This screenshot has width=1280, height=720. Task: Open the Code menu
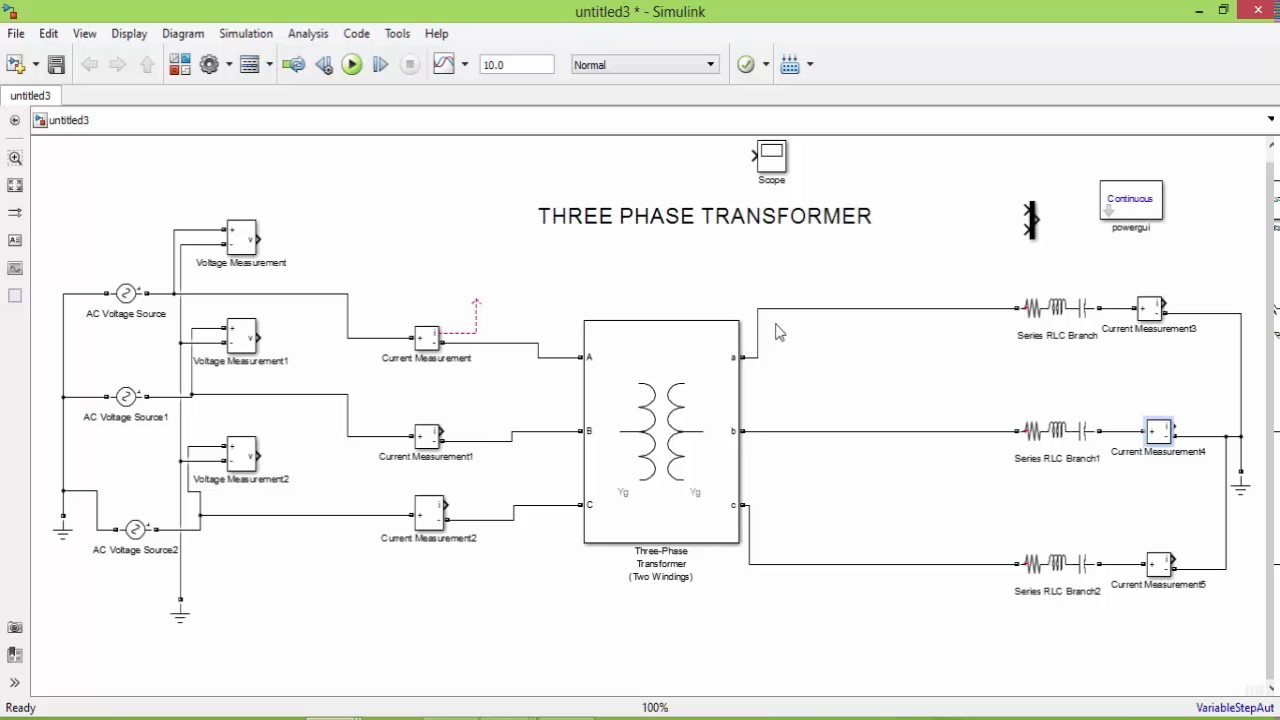click(356, 33)
